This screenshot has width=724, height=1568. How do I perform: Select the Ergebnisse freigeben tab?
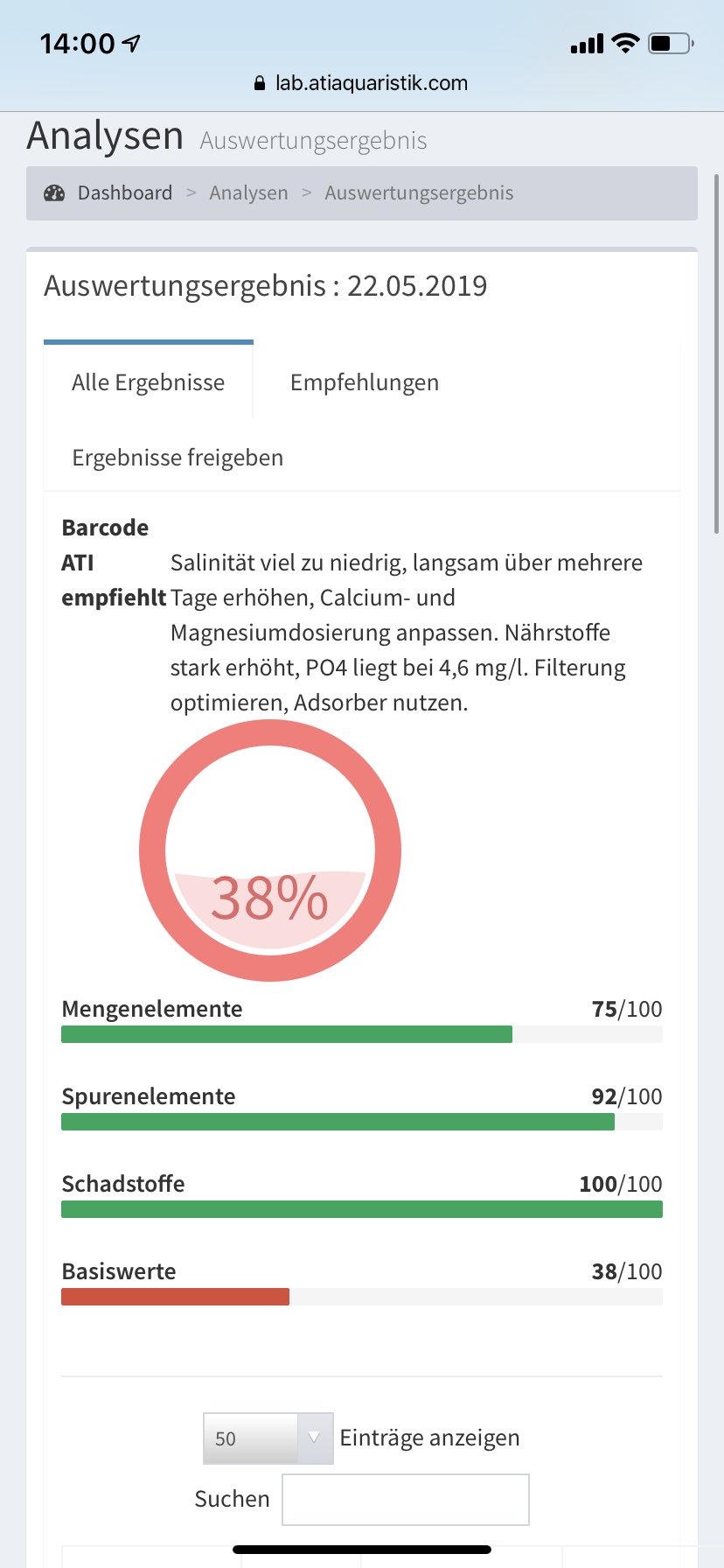tap(178, 458)
